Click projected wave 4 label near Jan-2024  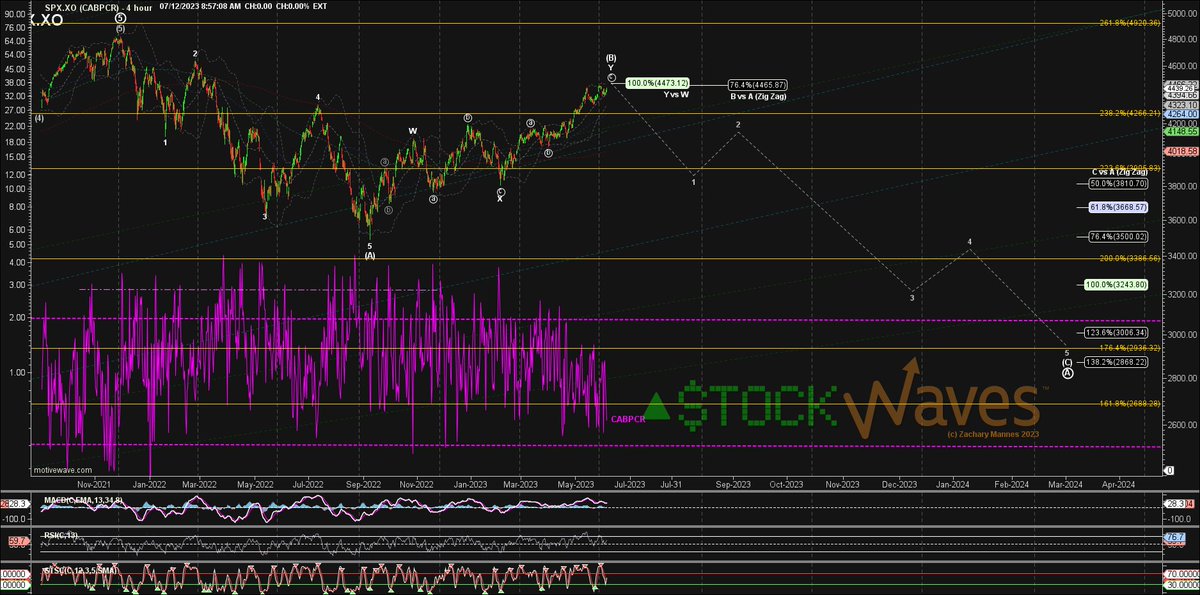(969, 242)
